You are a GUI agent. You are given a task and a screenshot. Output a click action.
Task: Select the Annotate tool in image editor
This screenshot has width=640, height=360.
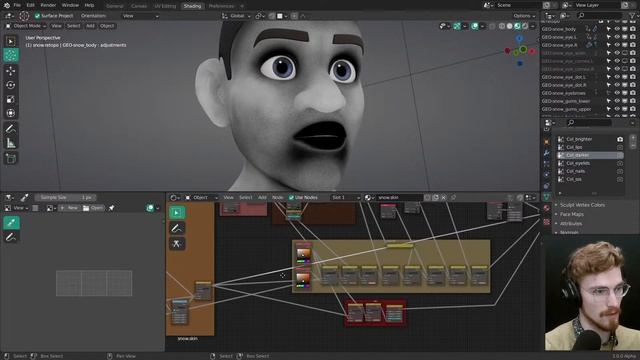click(x=11, y=237)
